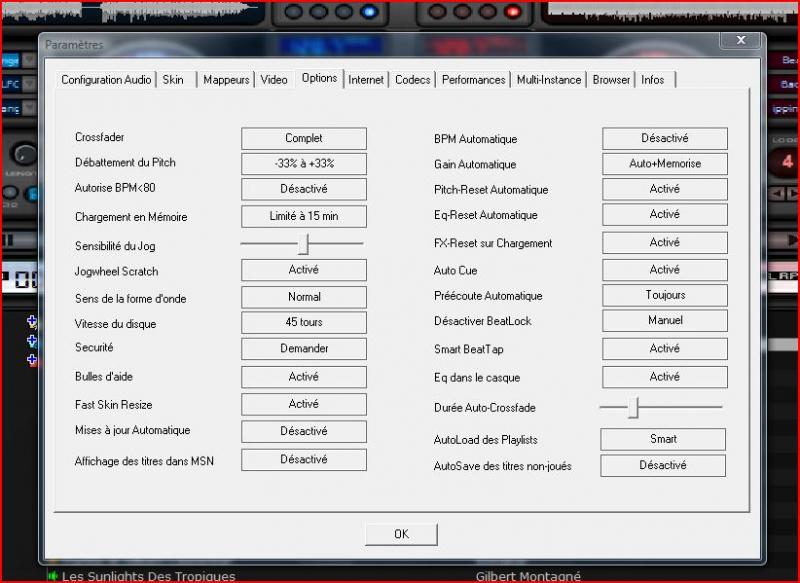Click the topmost blue plus icon at left
The width and height of the screenshot is (800, 583).
32,321
